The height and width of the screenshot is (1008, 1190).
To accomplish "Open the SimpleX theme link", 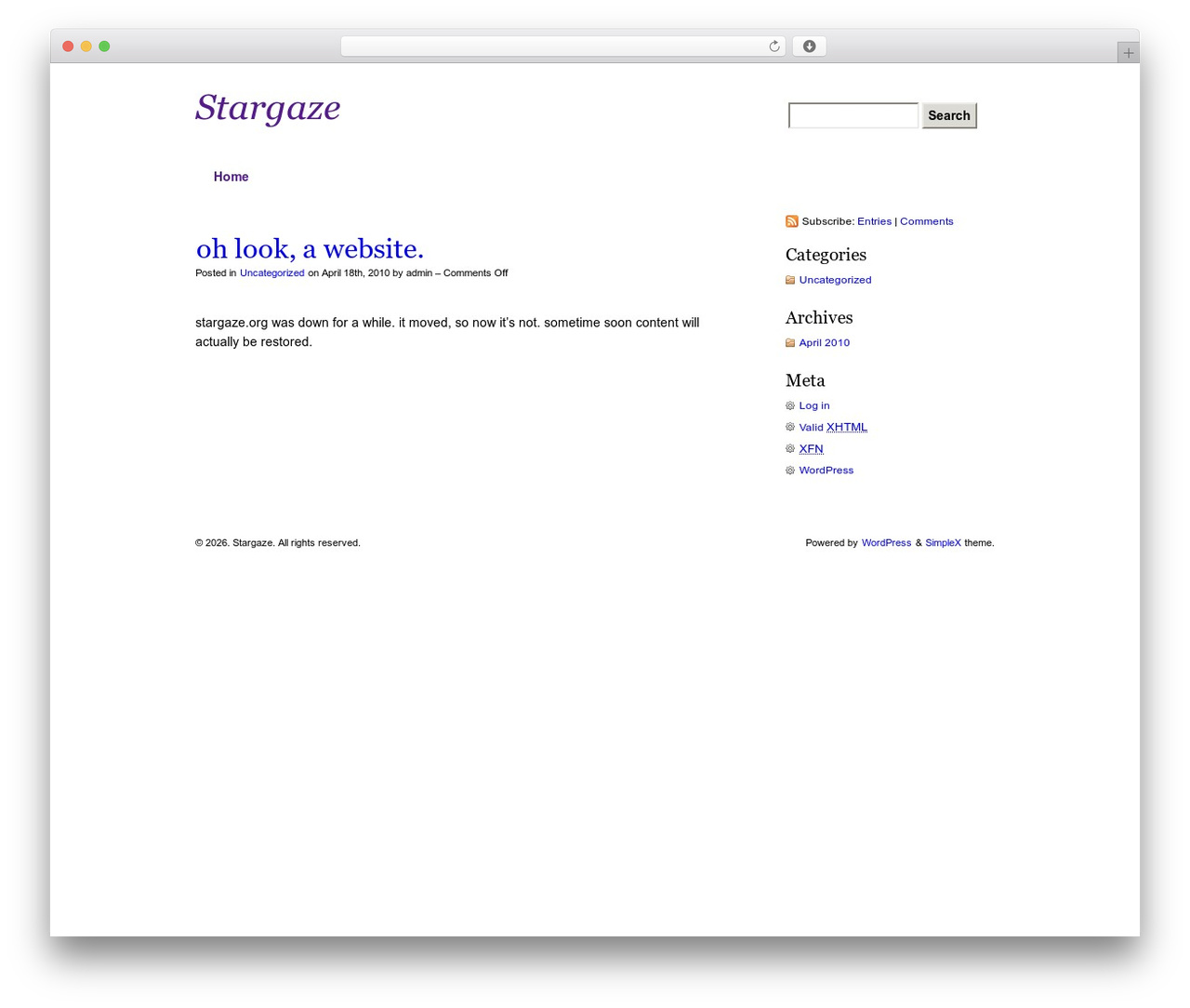I will (x=943, y=543).
